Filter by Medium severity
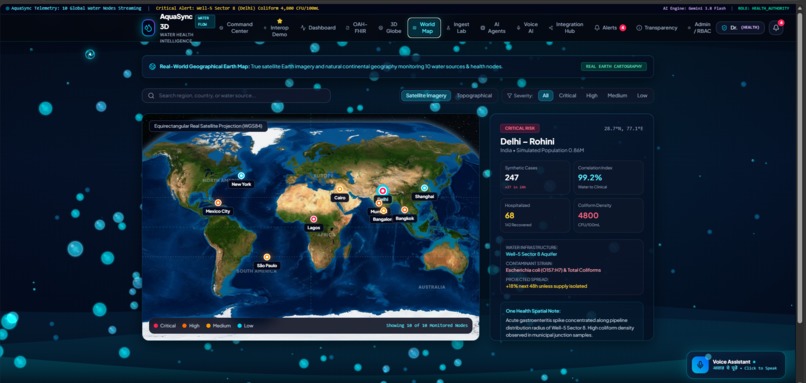The width and height of the screenshot is (806, 383). [617, 96]
